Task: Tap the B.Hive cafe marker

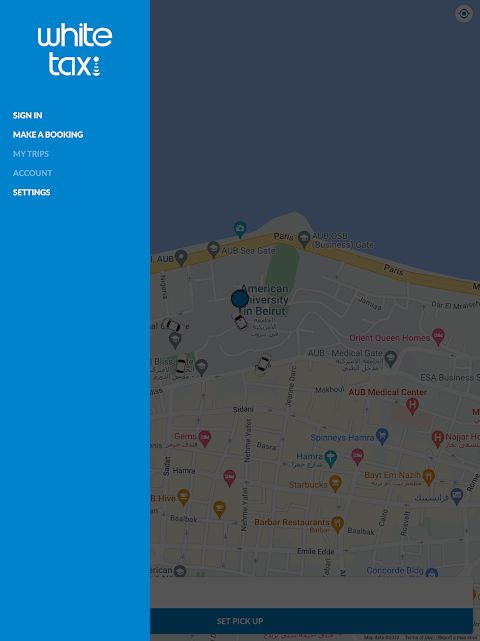Action: [184, 498]
